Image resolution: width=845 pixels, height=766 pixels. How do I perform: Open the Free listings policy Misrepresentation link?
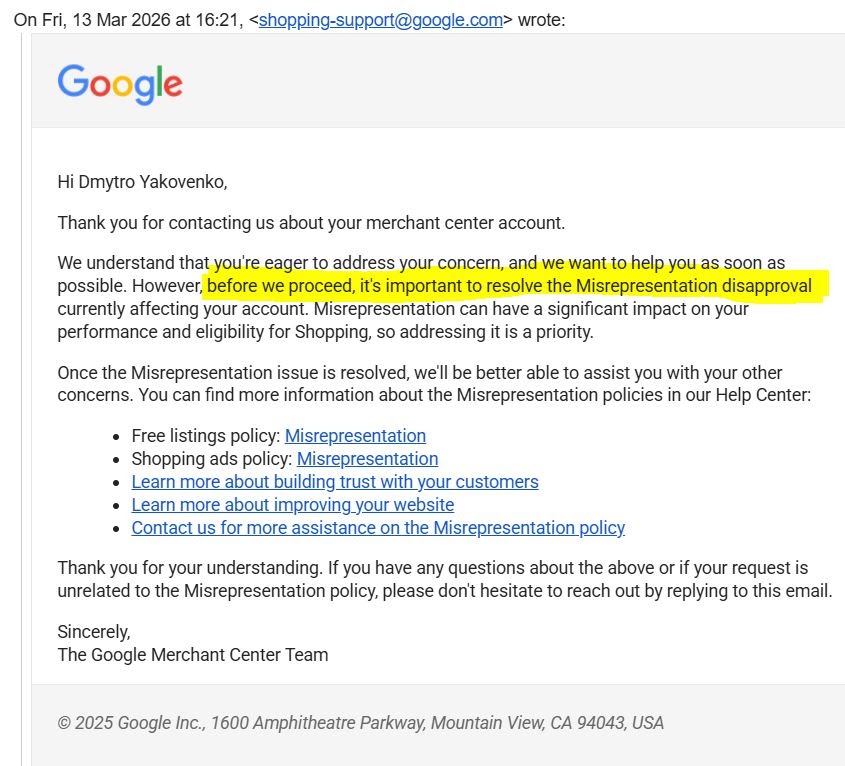click(x=355, y=436)
